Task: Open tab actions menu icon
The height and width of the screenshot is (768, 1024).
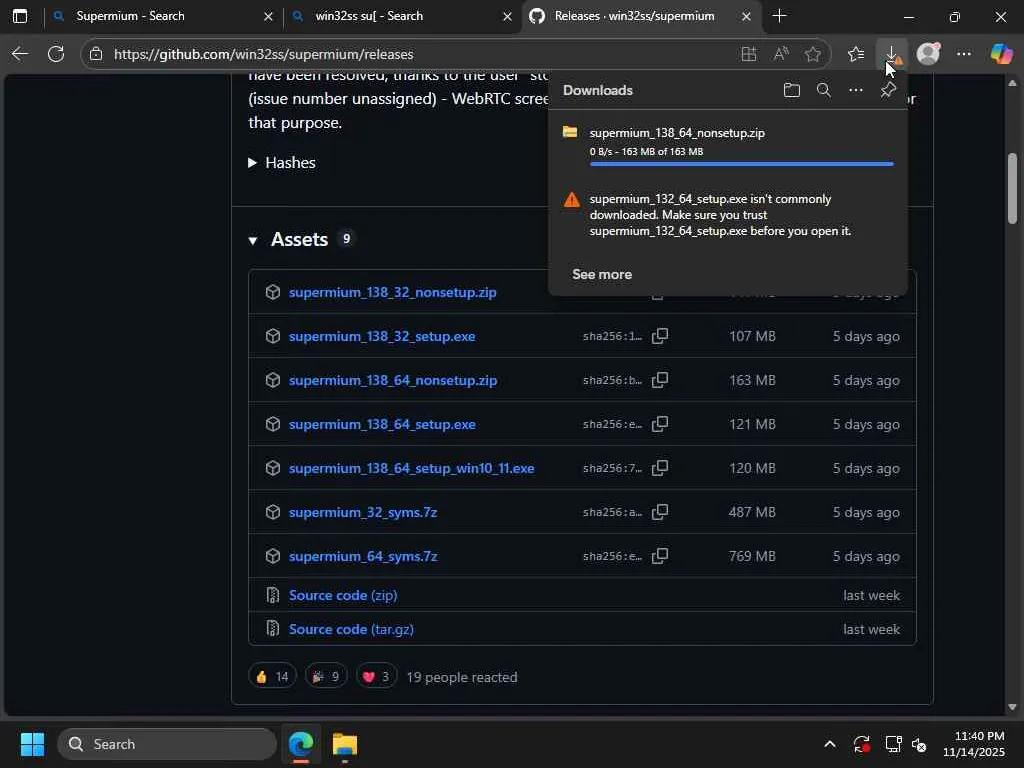Action: click(x=20, y=16)
